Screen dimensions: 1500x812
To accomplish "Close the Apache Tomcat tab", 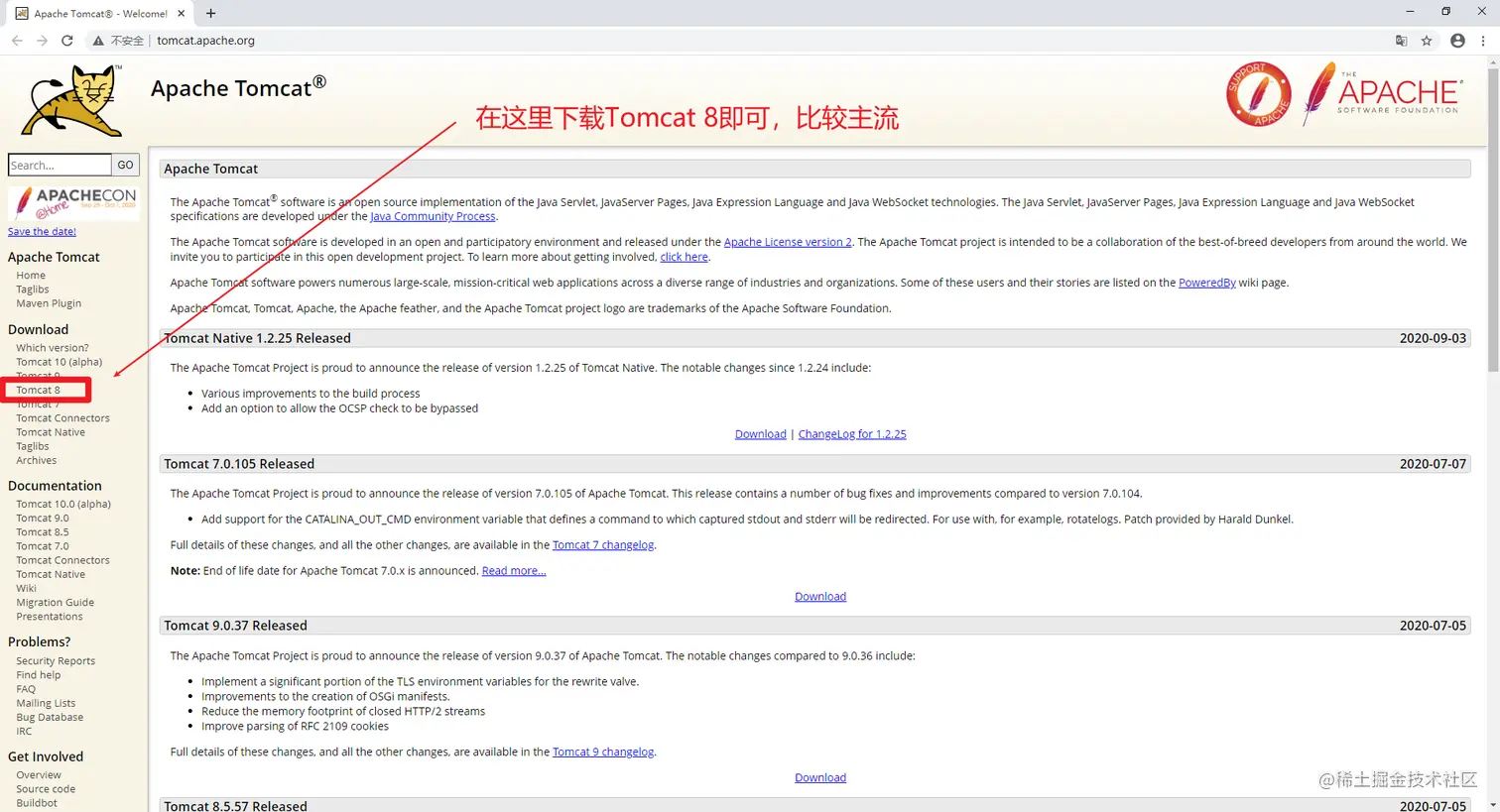I will pyautogui.click(x=182, y=13).
